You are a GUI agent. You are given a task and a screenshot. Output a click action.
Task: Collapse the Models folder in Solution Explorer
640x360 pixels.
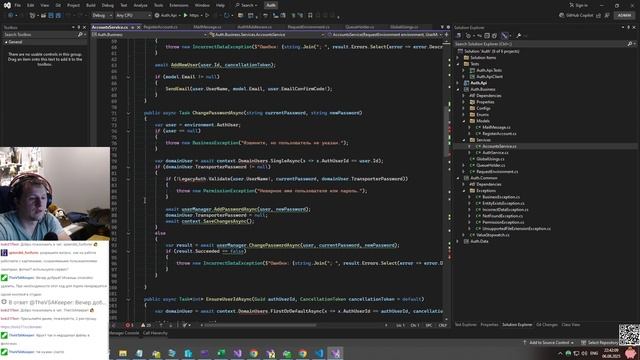point(464,121)
